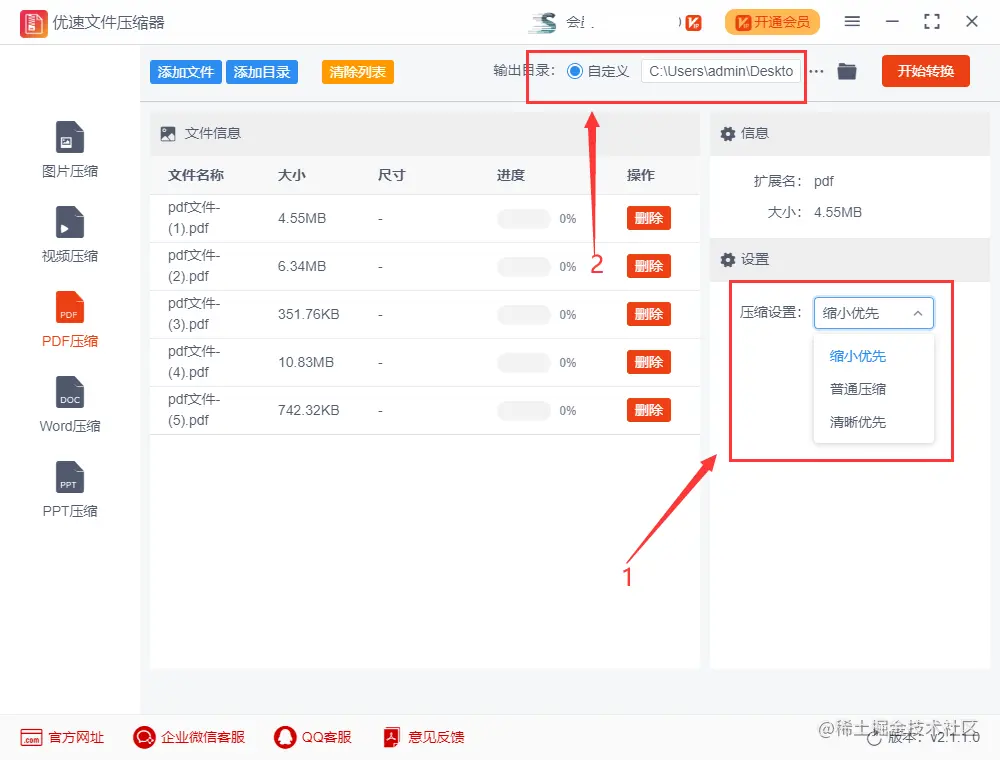Open 企业微信客服 support

click(189, 737)
